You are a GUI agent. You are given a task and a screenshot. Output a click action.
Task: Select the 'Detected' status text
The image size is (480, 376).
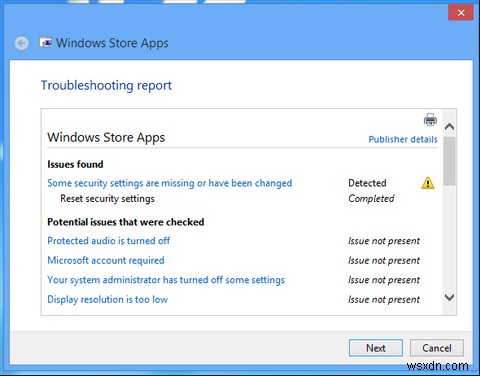(367, 183)
